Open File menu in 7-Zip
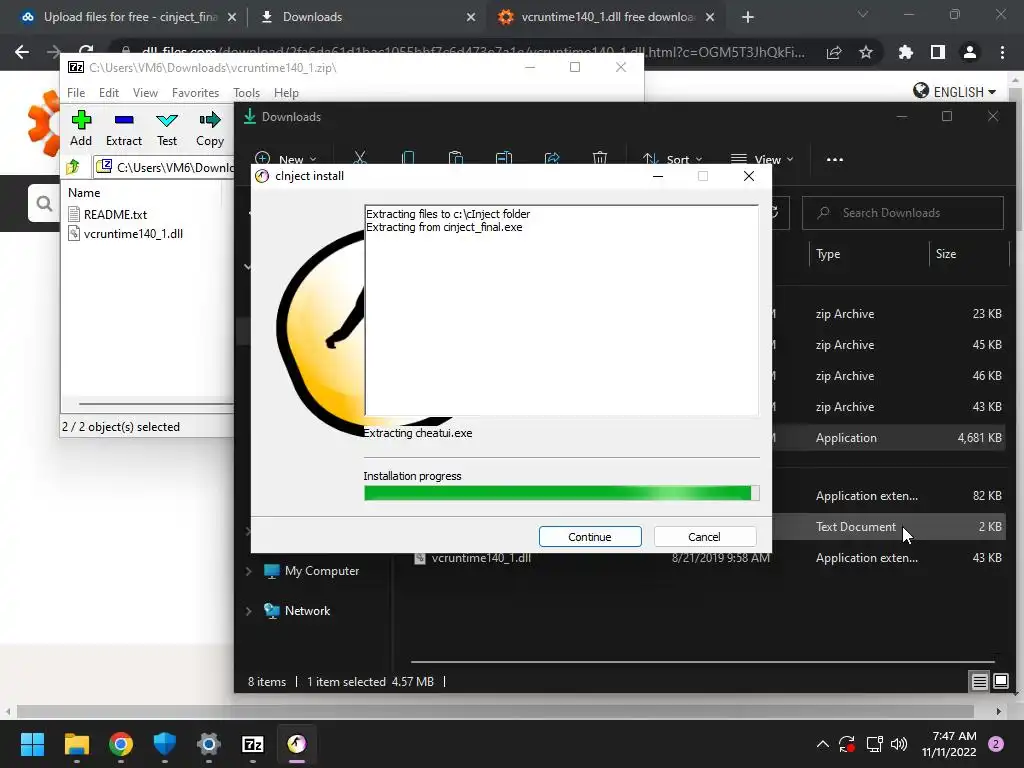The width and height of the screenshot is (1024, 768). point(76,93)
